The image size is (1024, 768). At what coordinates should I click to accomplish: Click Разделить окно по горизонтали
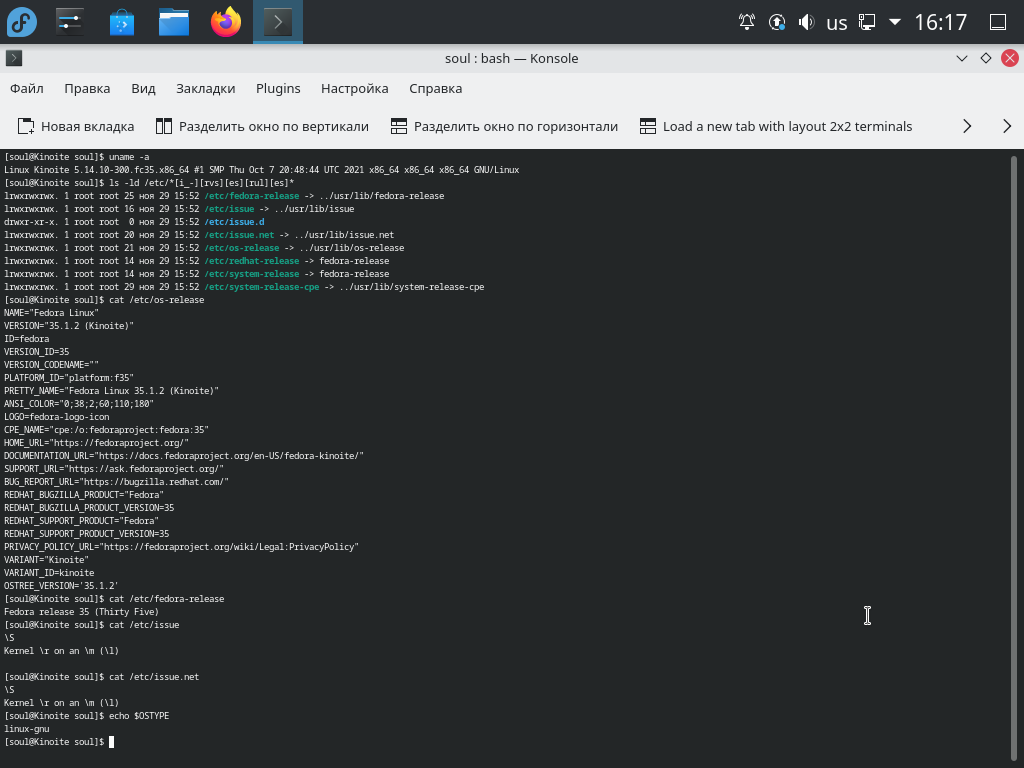tap(504, 126)
